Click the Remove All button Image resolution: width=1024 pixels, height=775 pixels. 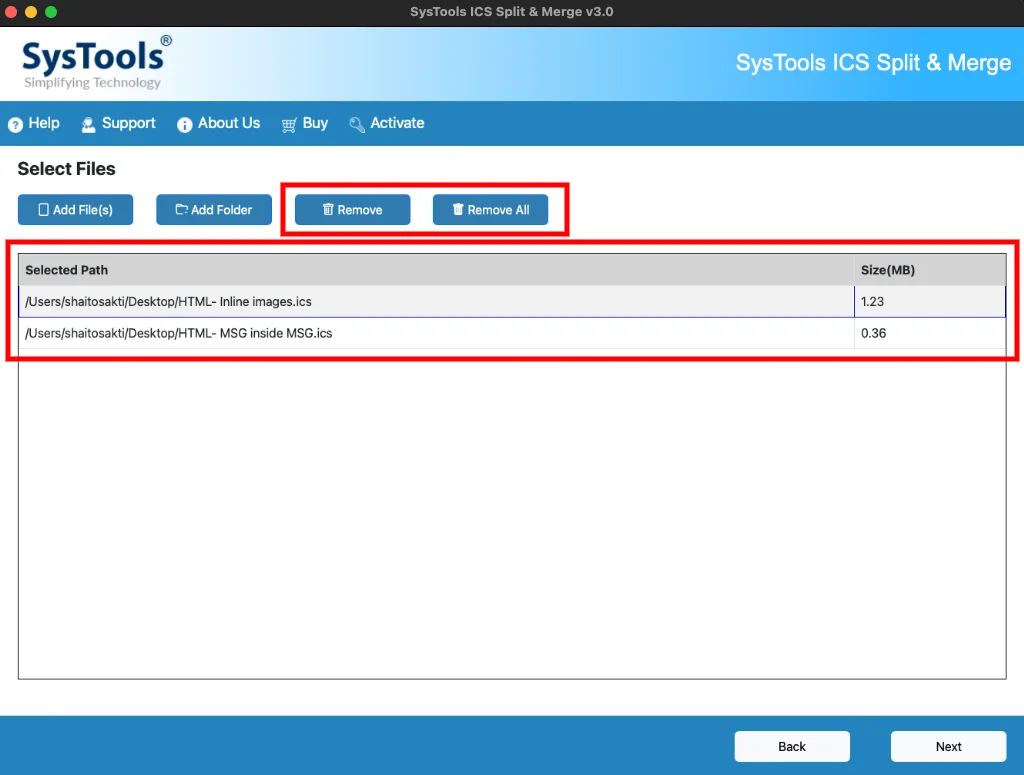pyautogui.click(x=490, y=210)
